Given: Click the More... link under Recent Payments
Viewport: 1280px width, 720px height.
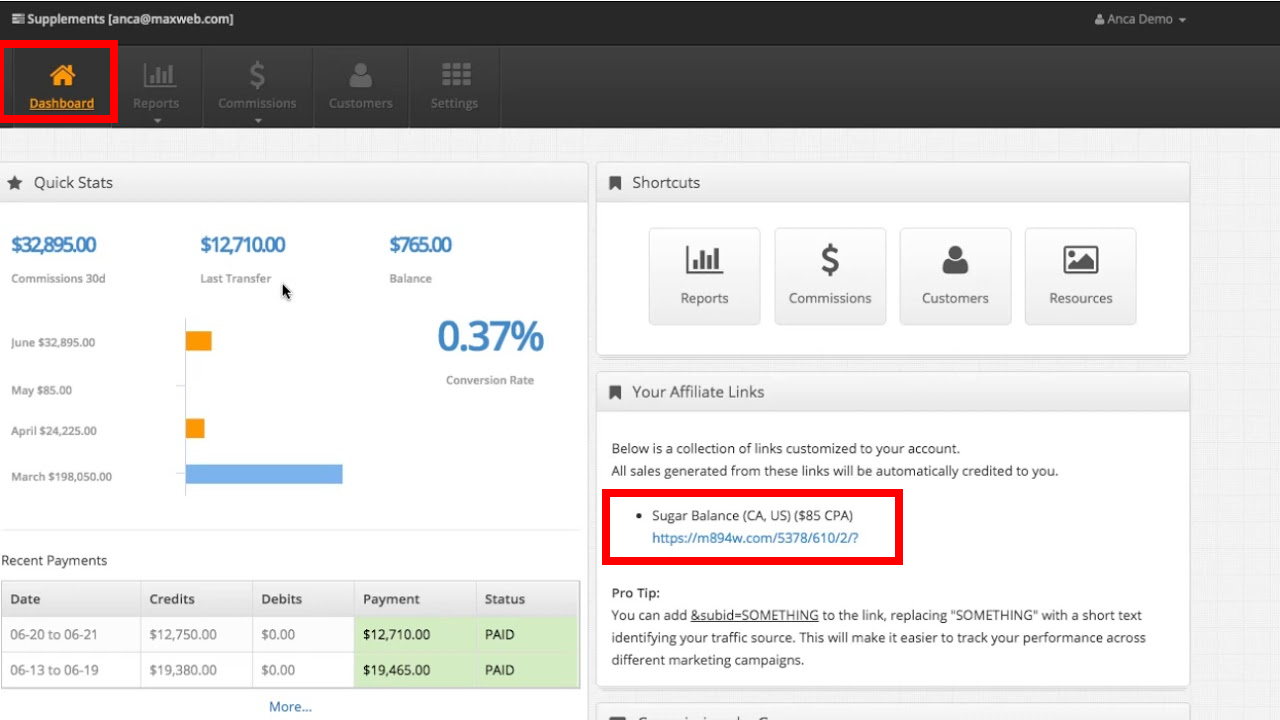Looking at the screenshot, I should [x=290, y=707].
